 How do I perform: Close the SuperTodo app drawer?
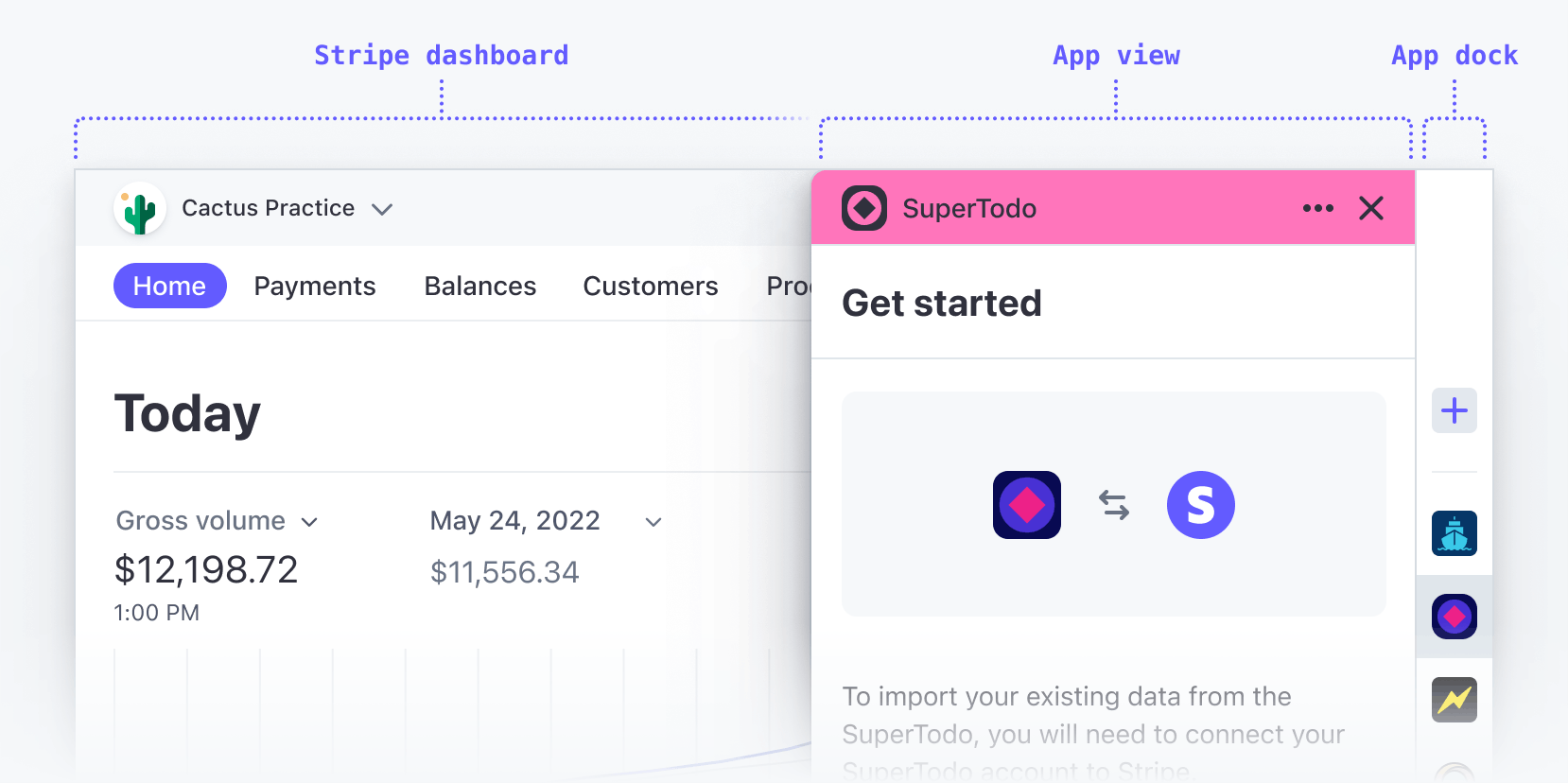click(1371, 208)
